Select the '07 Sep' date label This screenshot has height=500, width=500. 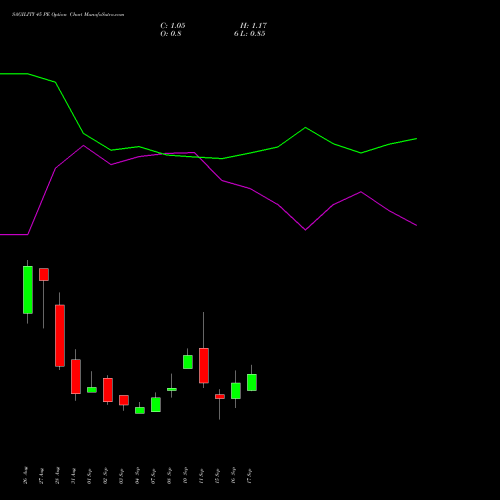154,475
